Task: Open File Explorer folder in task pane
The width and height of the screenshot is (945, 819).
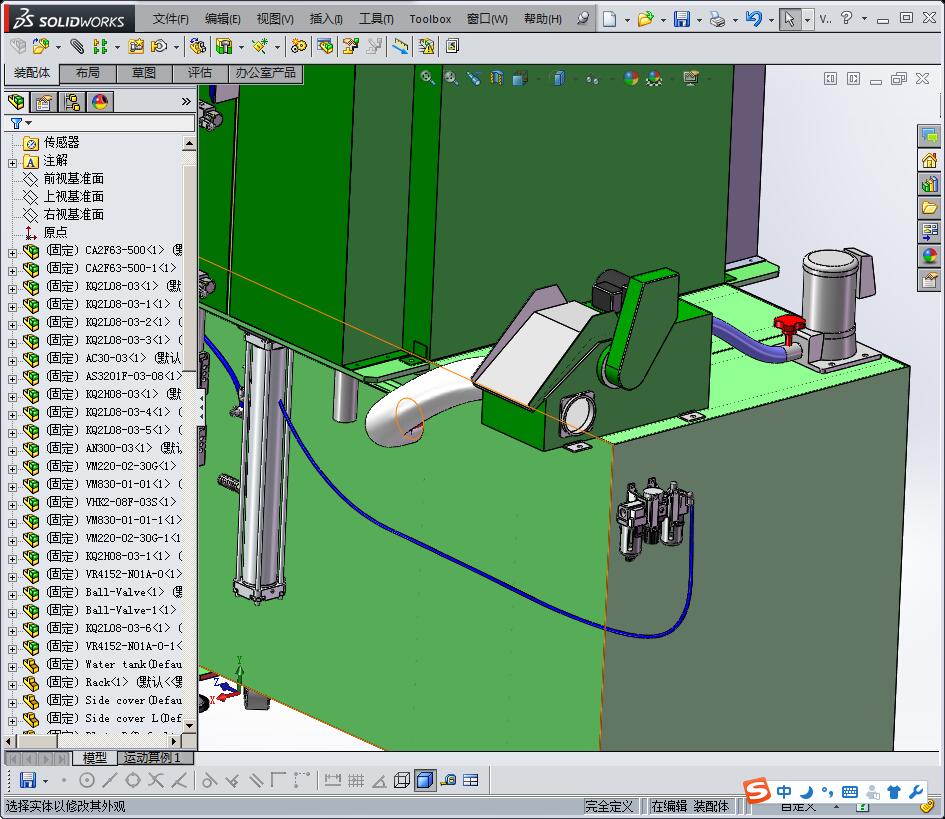Action: pyautogui.click(x=929, y=208)
